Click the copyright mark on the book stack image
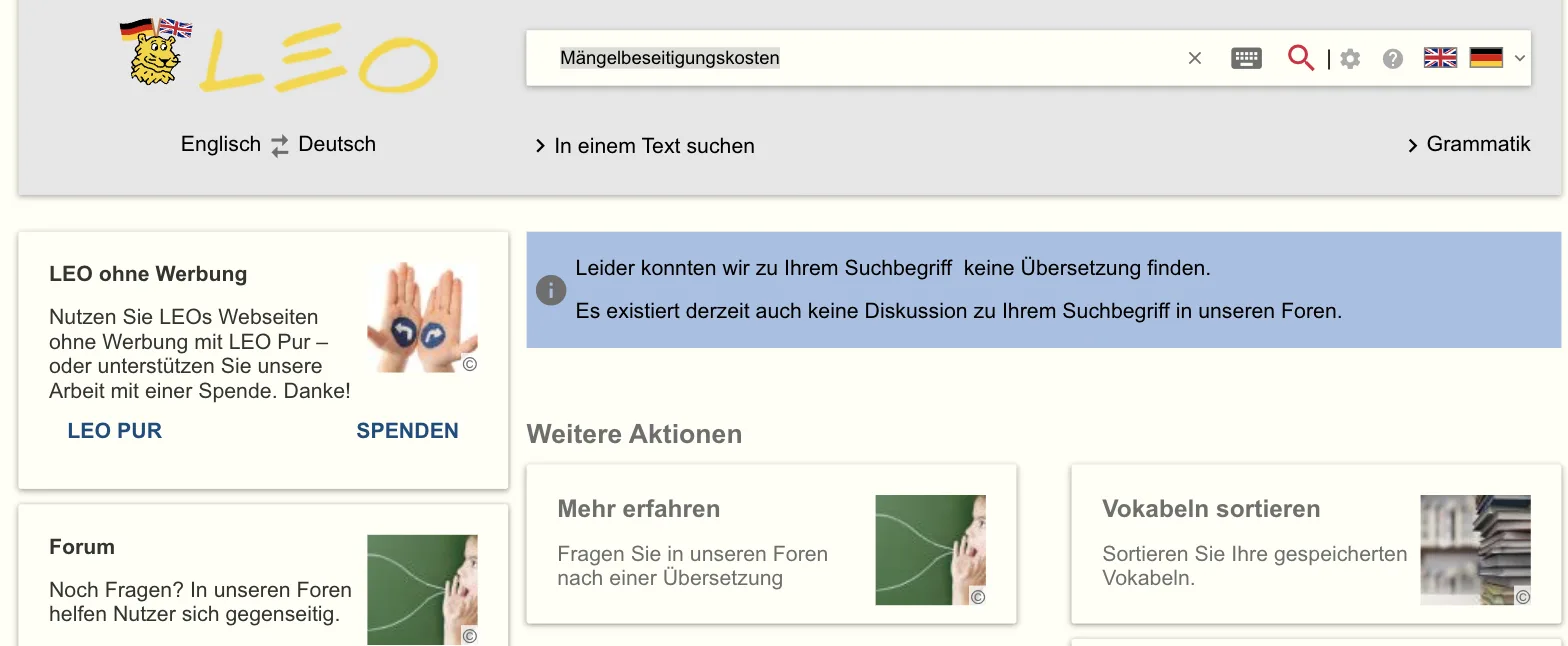Viewport: 1568px width, 646px height. click(x=1522, y=597)
